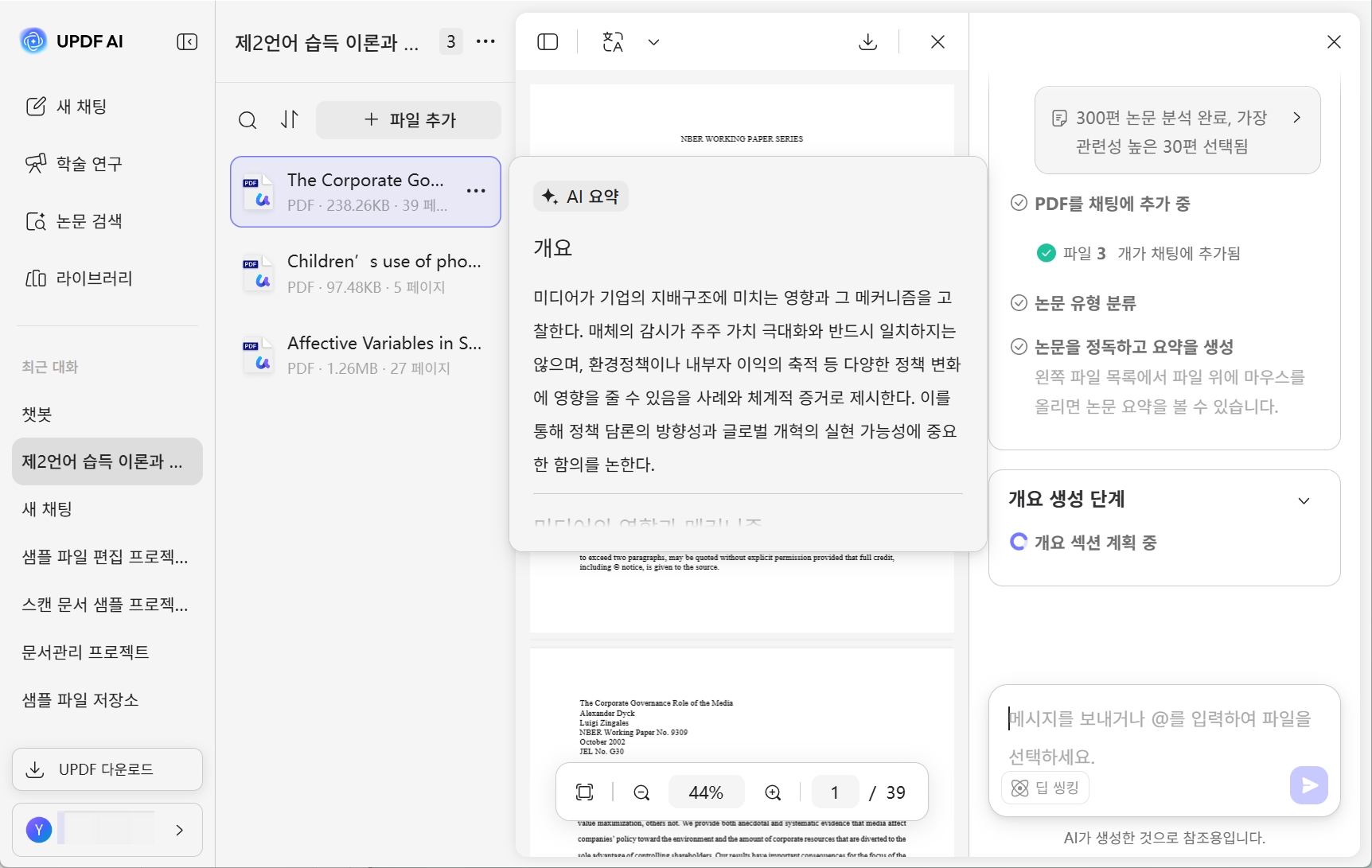
Task: Open recent conversation 새 채팅
Action: click(107, 509)
